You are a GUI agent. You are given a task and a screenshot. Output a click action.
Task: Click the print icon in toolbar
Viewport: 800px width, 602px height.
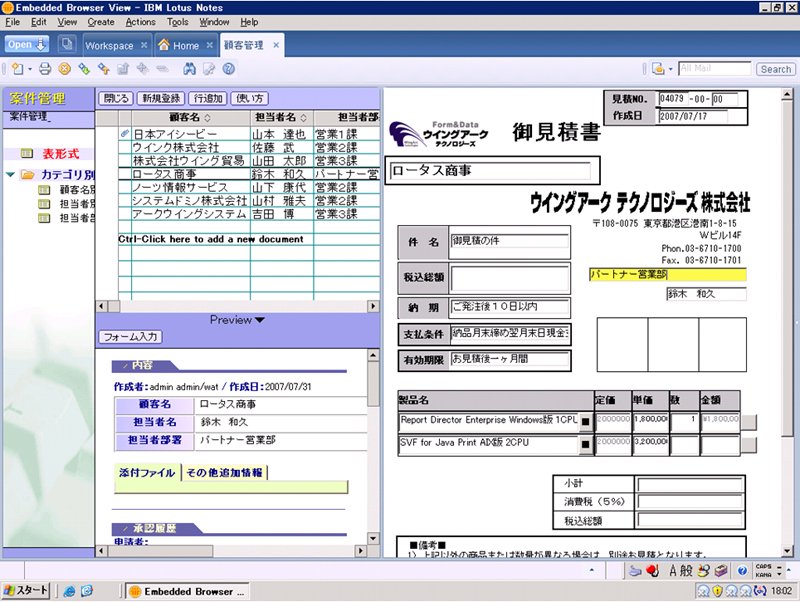click(45, 69)
